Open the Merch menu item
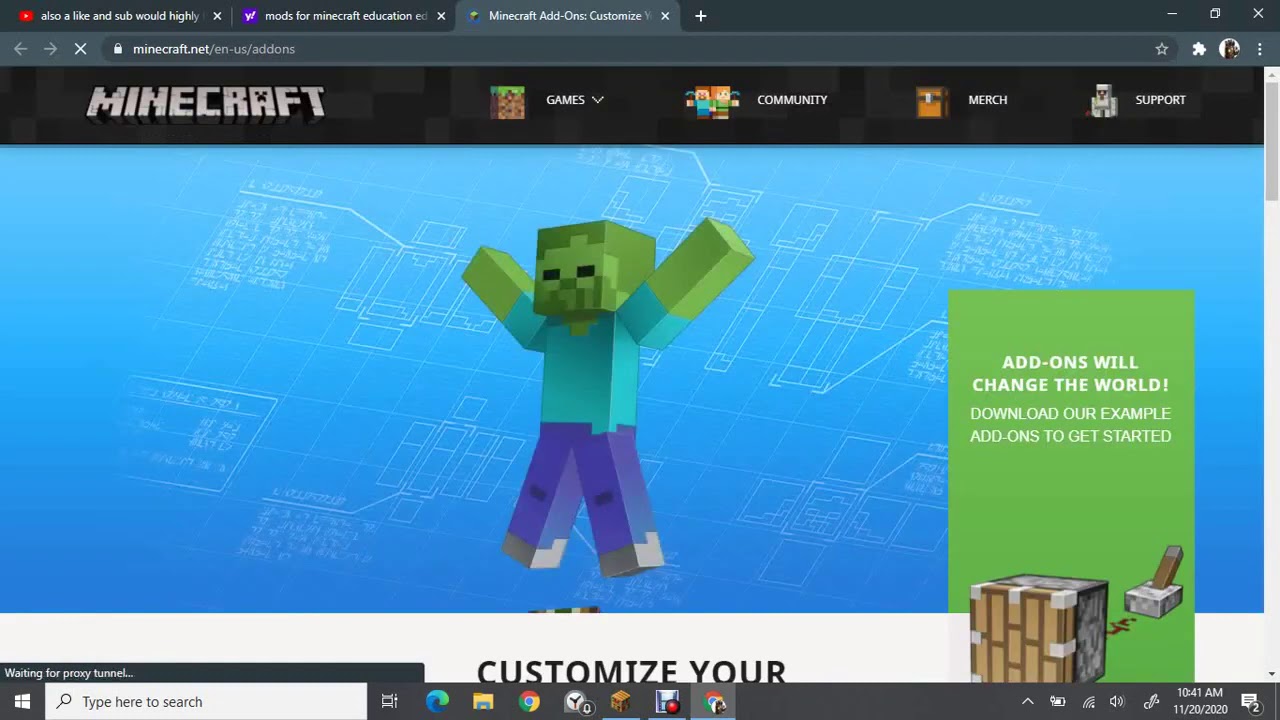This screenshot has height=720, width=1280. (x=988, y=100)
